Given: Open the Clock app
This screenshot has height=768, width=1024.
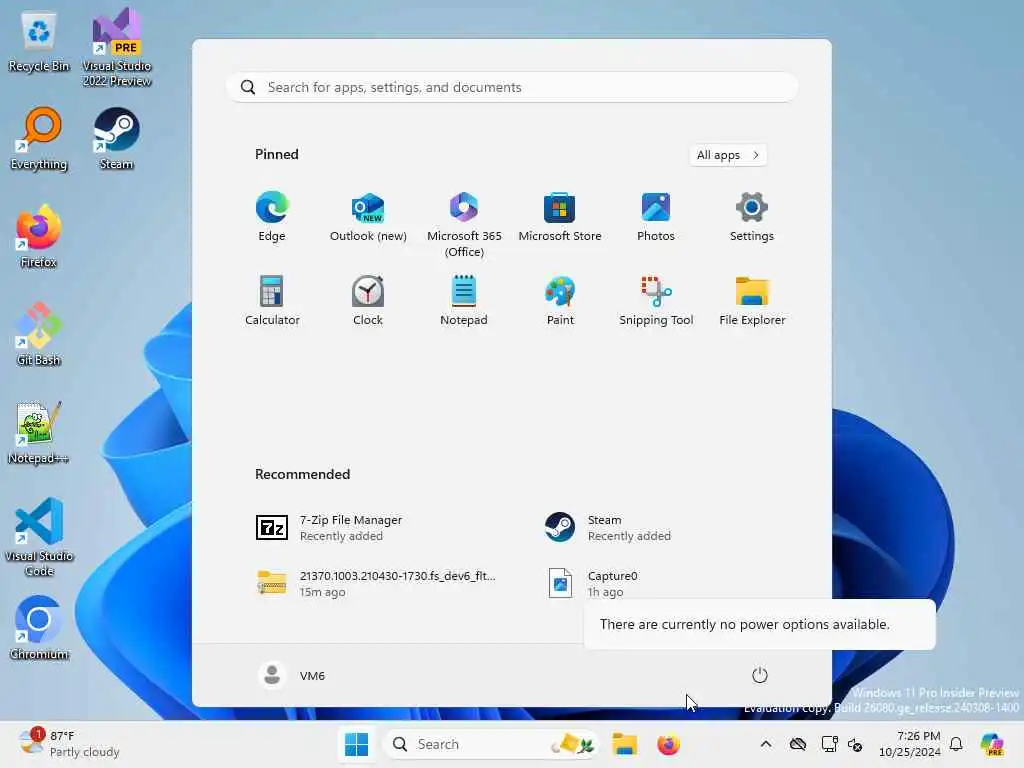Looking at the screenshot, I should pos(368,301).
